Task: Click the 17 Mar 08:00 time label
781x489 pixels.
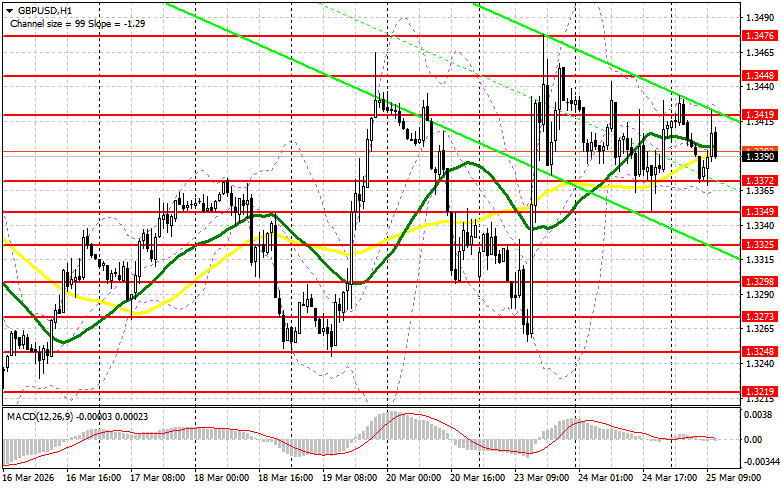Action: pyautogui.click(x=157, y=478)
